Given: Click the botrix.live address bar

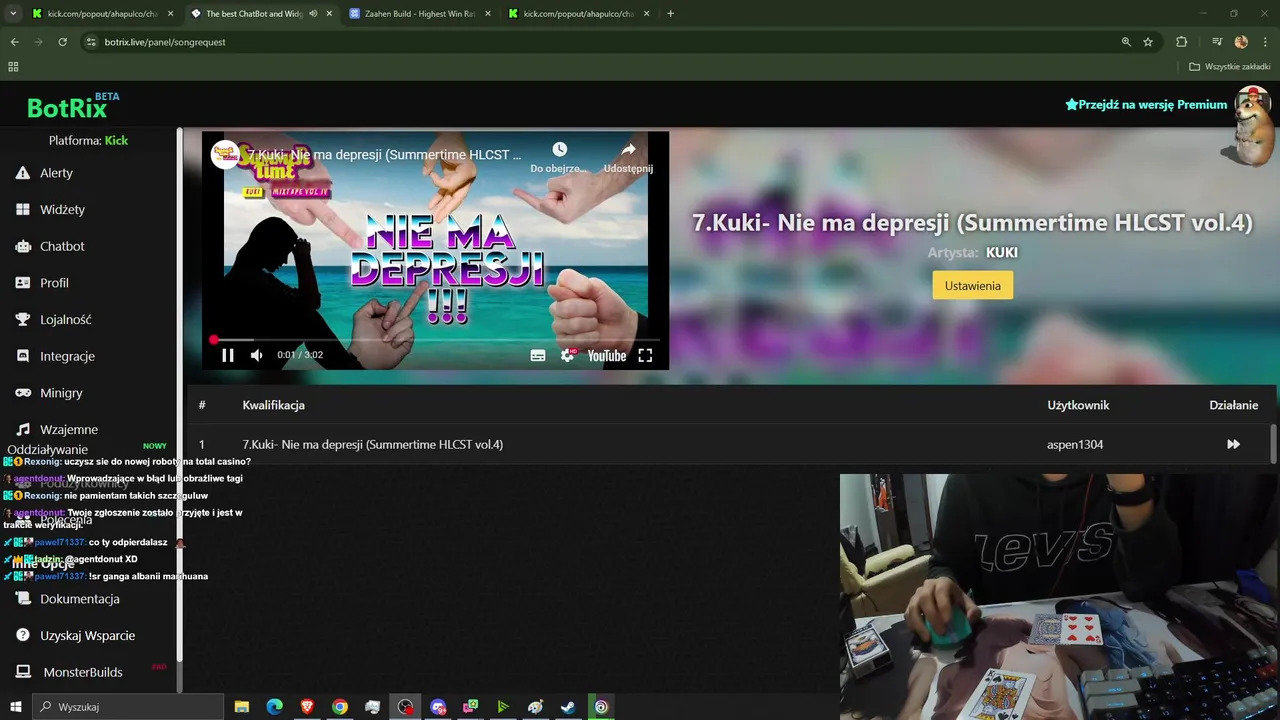Looking at the screenshot, I should [600, 42].
